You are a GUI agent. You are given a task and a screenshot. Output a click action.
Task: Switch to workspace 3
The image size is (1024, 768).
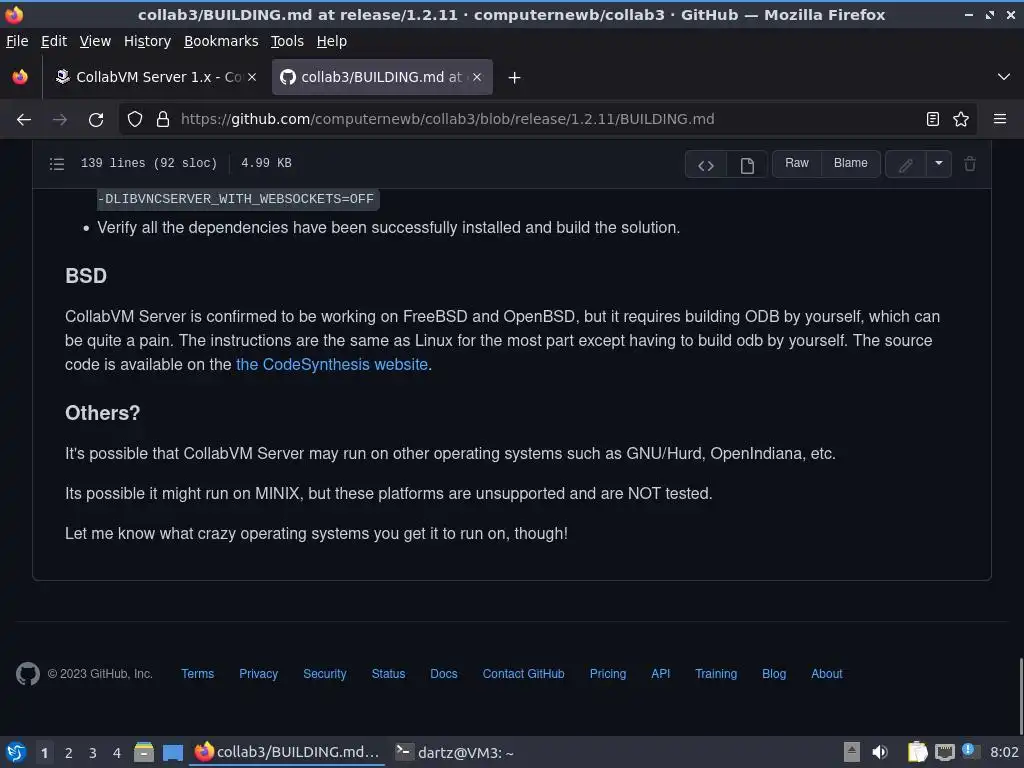click(93, 753)
